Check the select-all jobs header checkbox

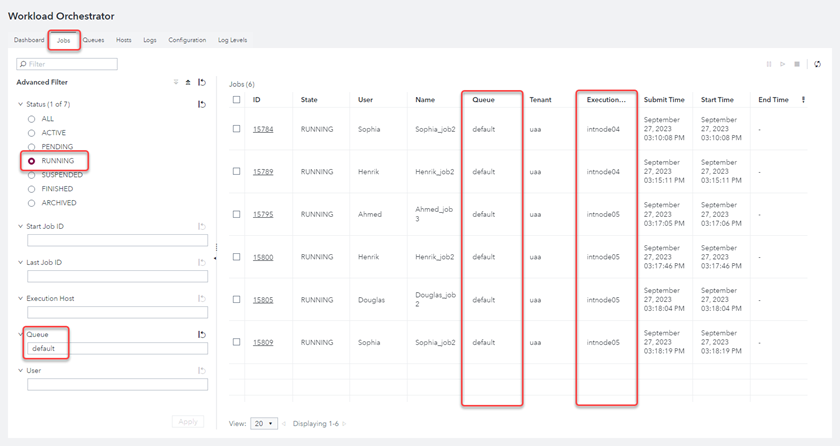click(x=236, y=100)
